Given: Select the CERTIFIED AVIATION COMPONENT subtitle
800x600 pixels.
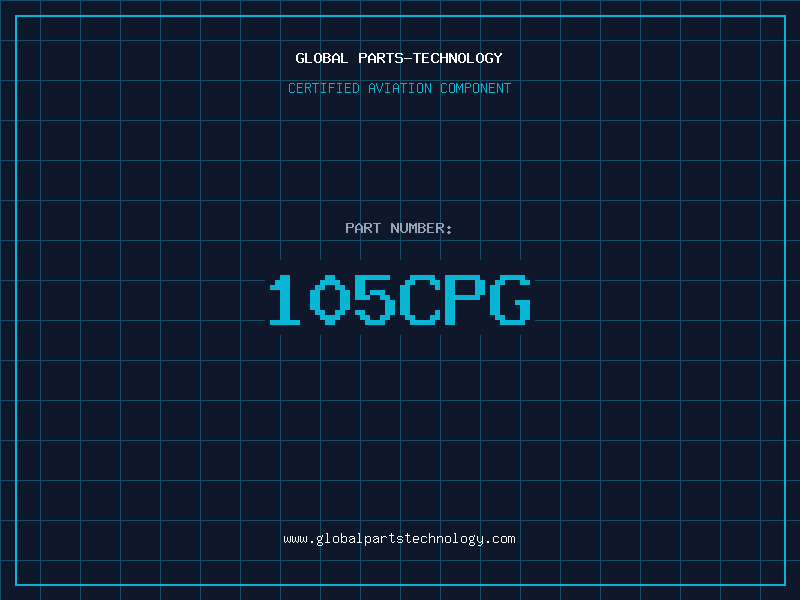Looking at the screenshot, I should point(399,88).
